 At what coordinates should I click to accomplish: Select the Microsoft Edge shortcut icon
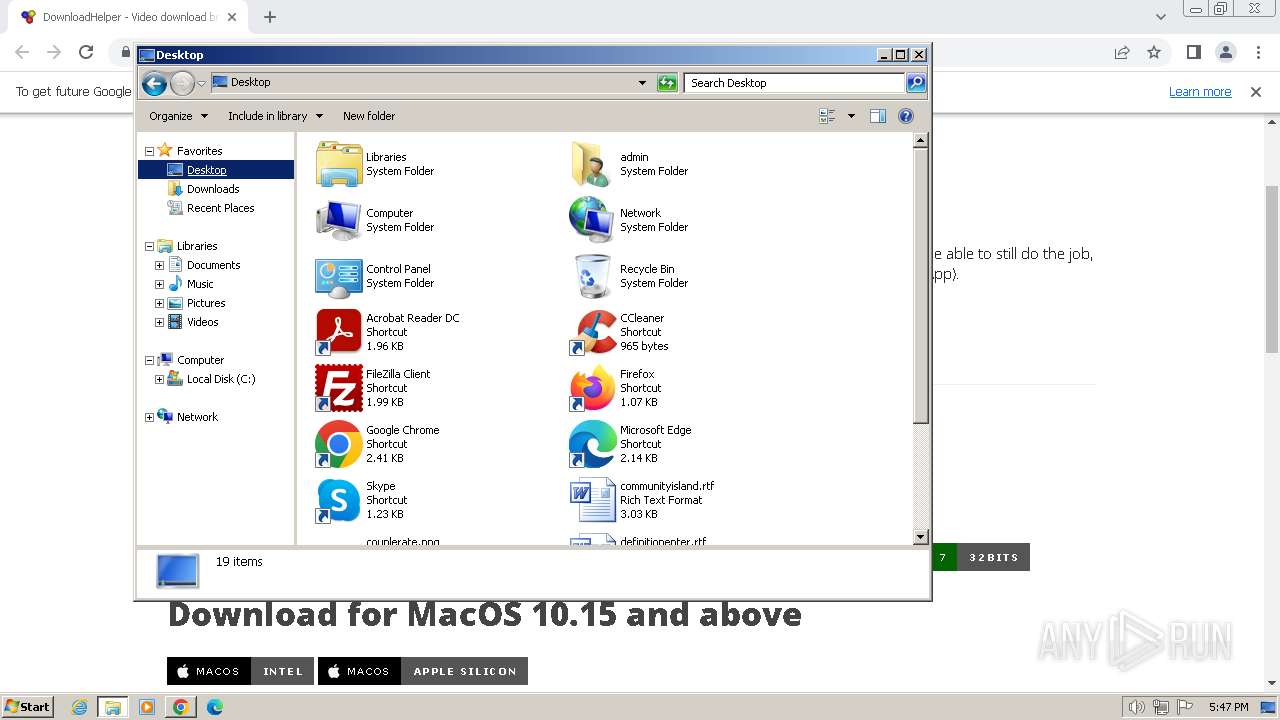pyautogui.click(x=592, y=444)
